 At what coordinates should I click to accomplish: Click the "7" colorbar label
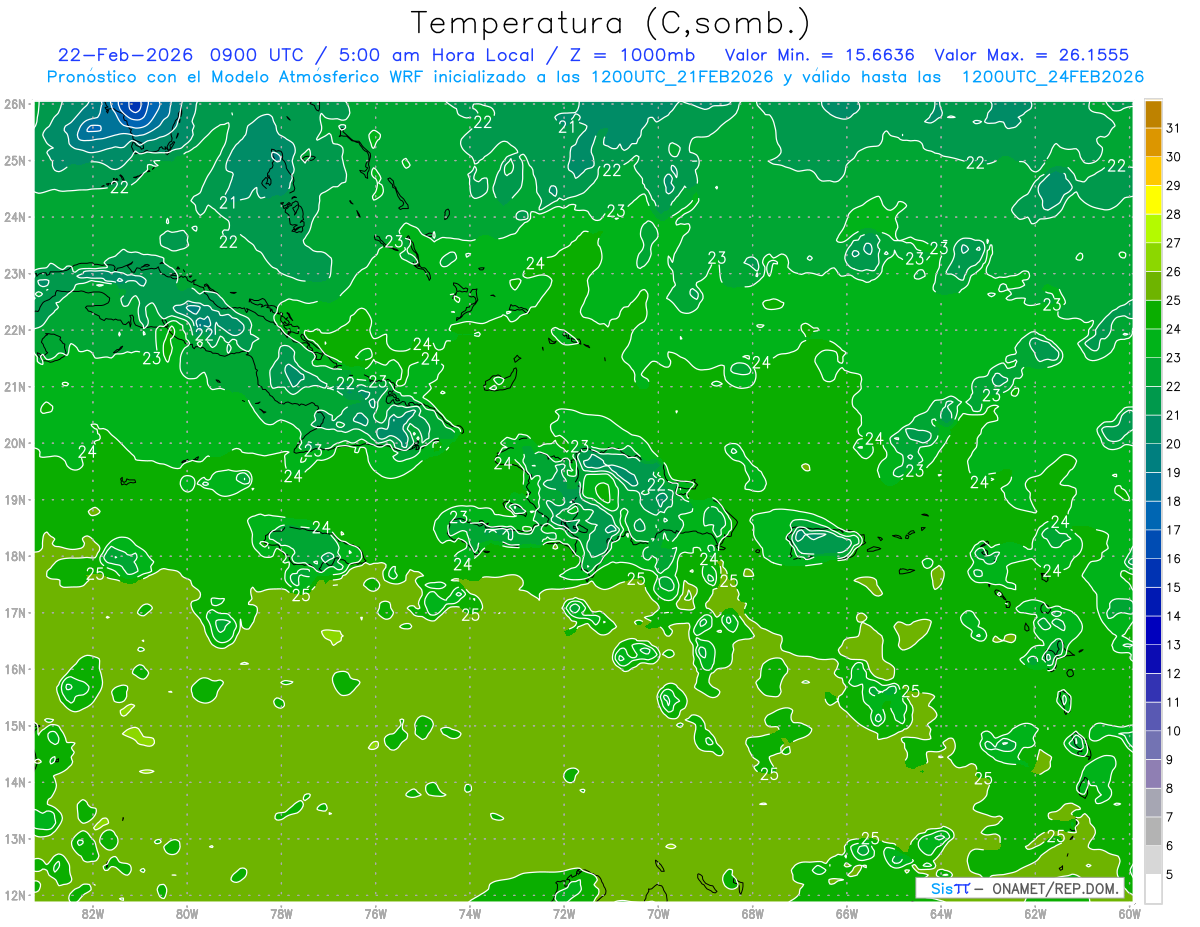pos(1170,816)
